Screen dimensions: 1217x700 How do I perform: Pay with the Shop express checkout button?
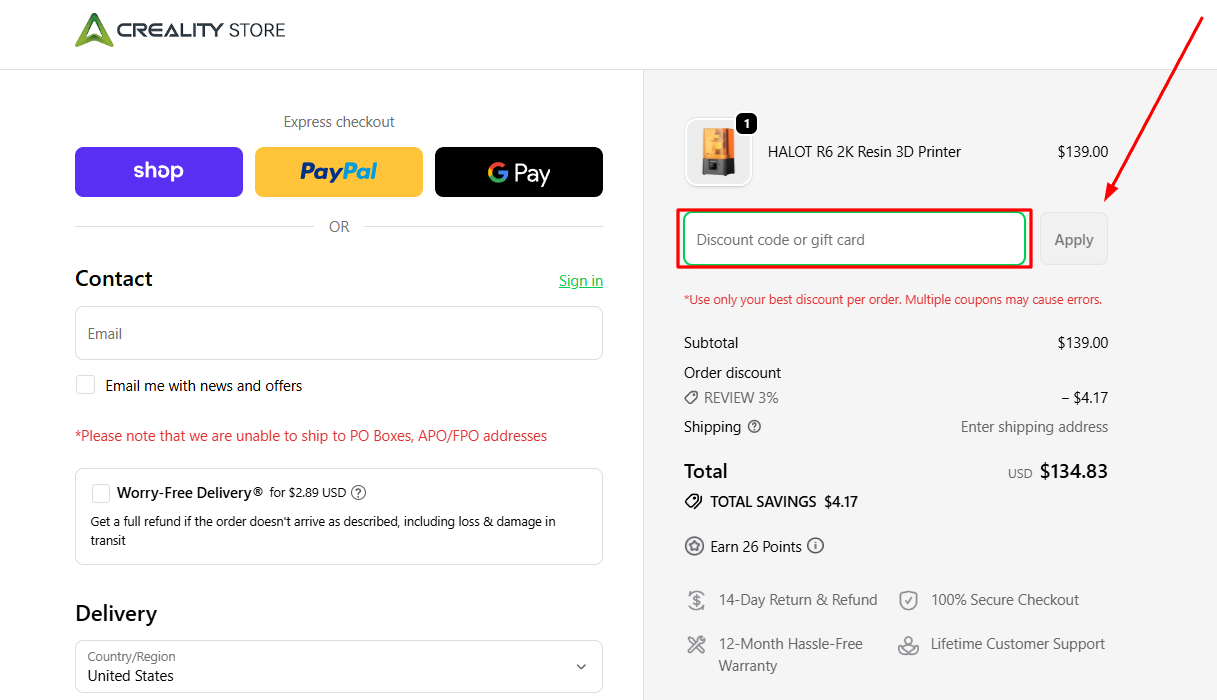159,172
